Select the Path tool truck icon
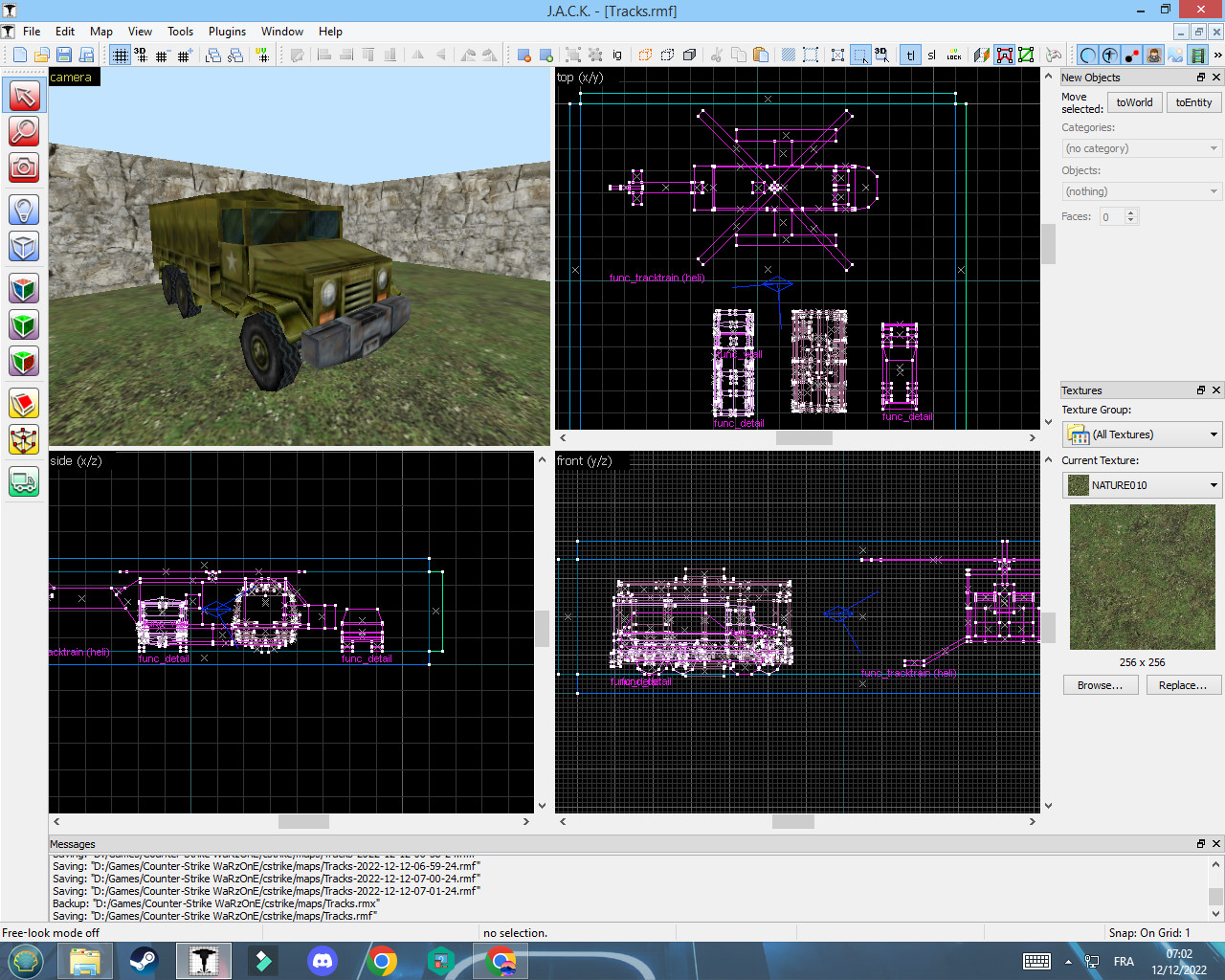The image size is (1225, 980). 23,481
